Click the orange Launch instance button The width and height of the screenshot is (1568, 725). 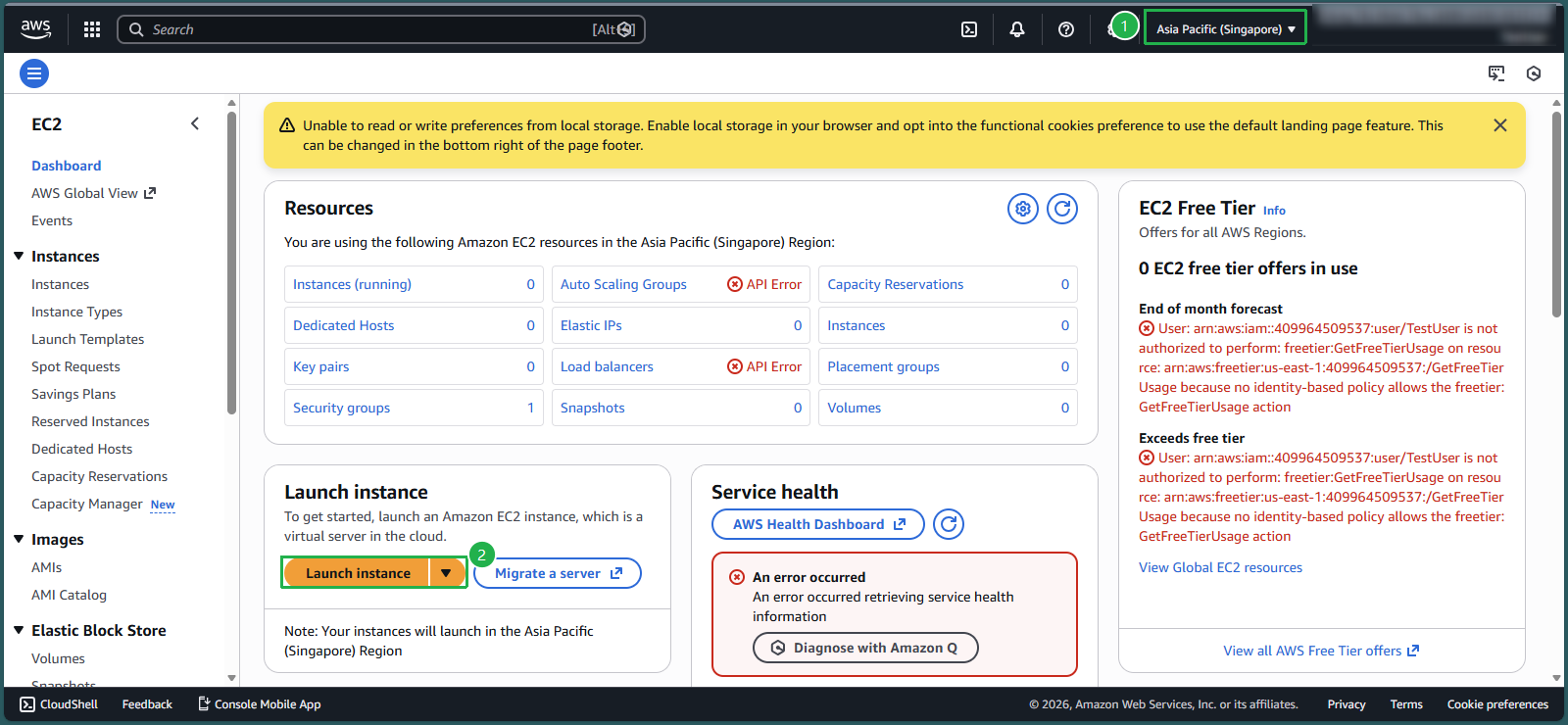coord(357,573)
